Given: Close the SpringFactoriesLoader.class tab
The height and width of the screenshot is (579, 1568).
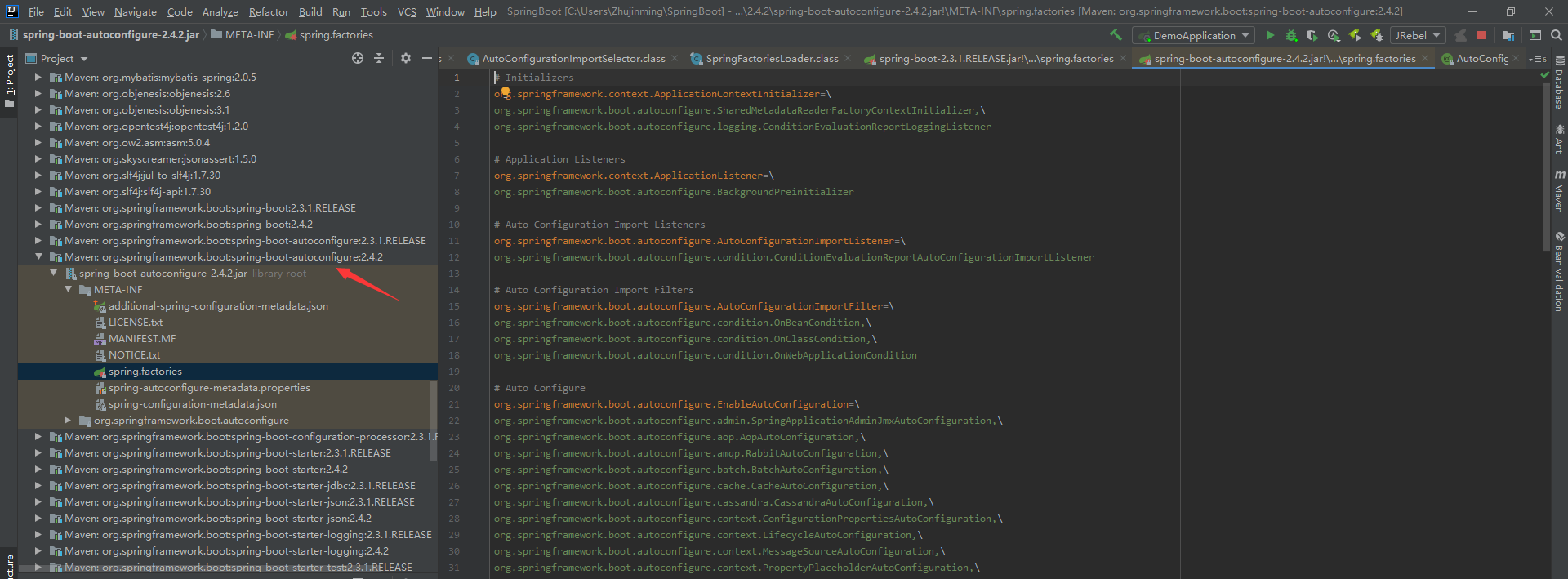Looking at the screenshot, I should tap(848, 58).
